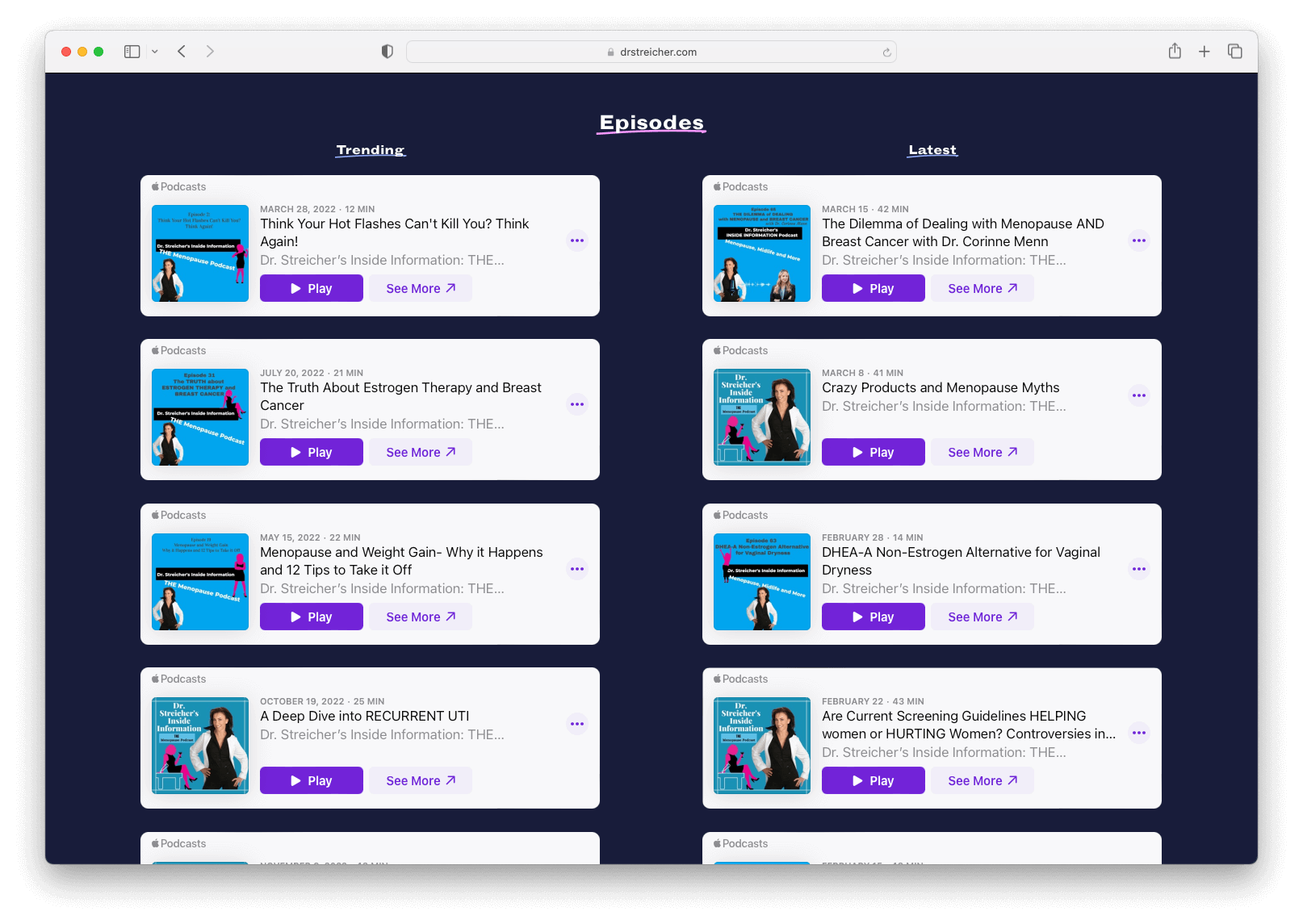Image resolution: width=1303 pixels, height=924 pixels.
Task: Open title 'DHEA-A Non-Estrogen Alternative for Vaginal Dryness'
Action: pos(961,561)
